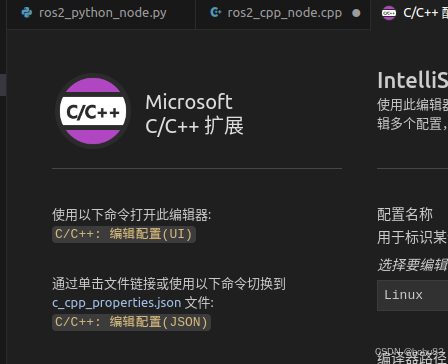The image size is (448, 364).
Task: Click the 'C/C++: 编辑配置(UI)' command text
Action: [124, 234]
